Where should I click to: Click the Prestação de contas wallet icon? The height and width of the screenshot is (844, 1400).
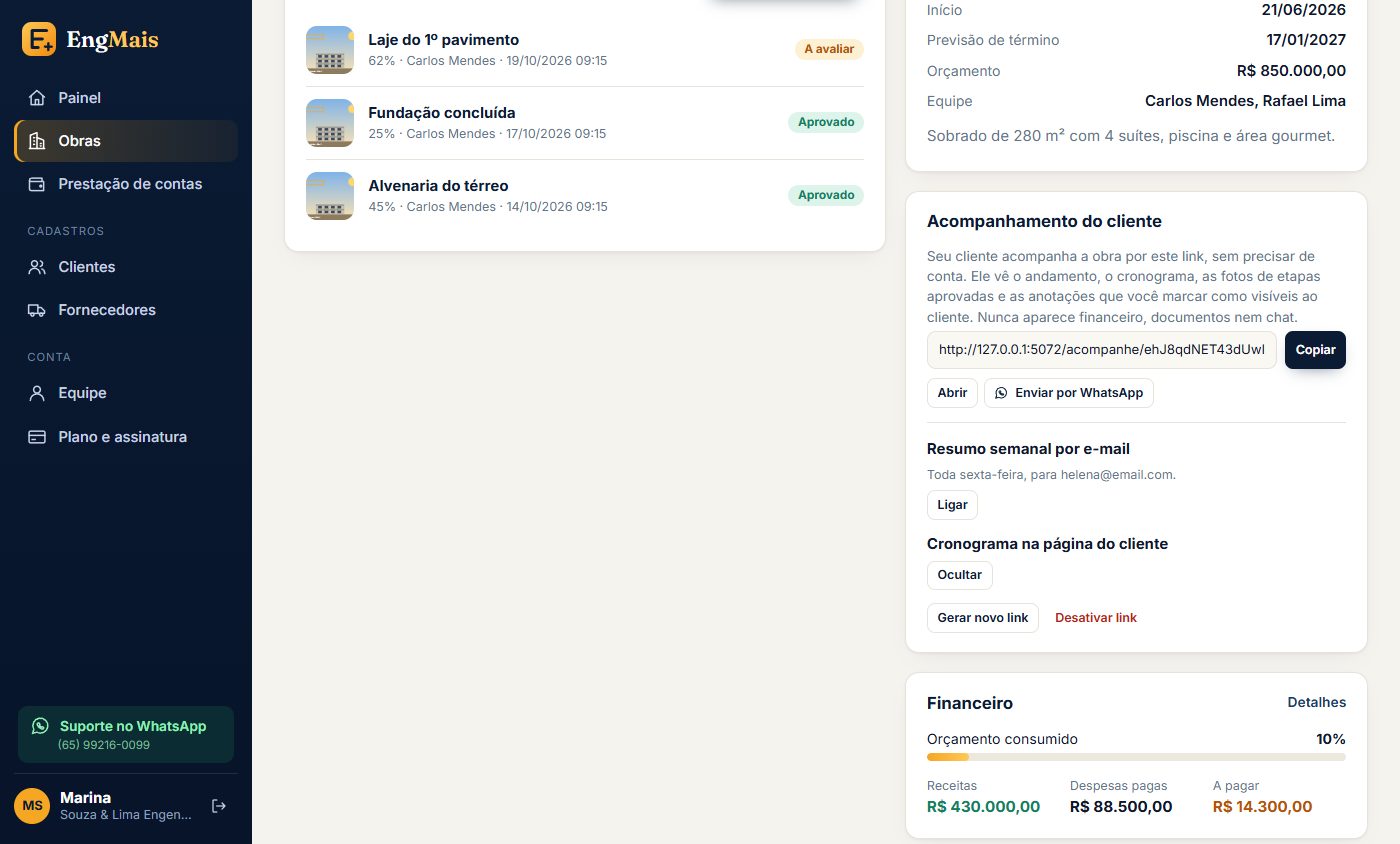point(37,184)
